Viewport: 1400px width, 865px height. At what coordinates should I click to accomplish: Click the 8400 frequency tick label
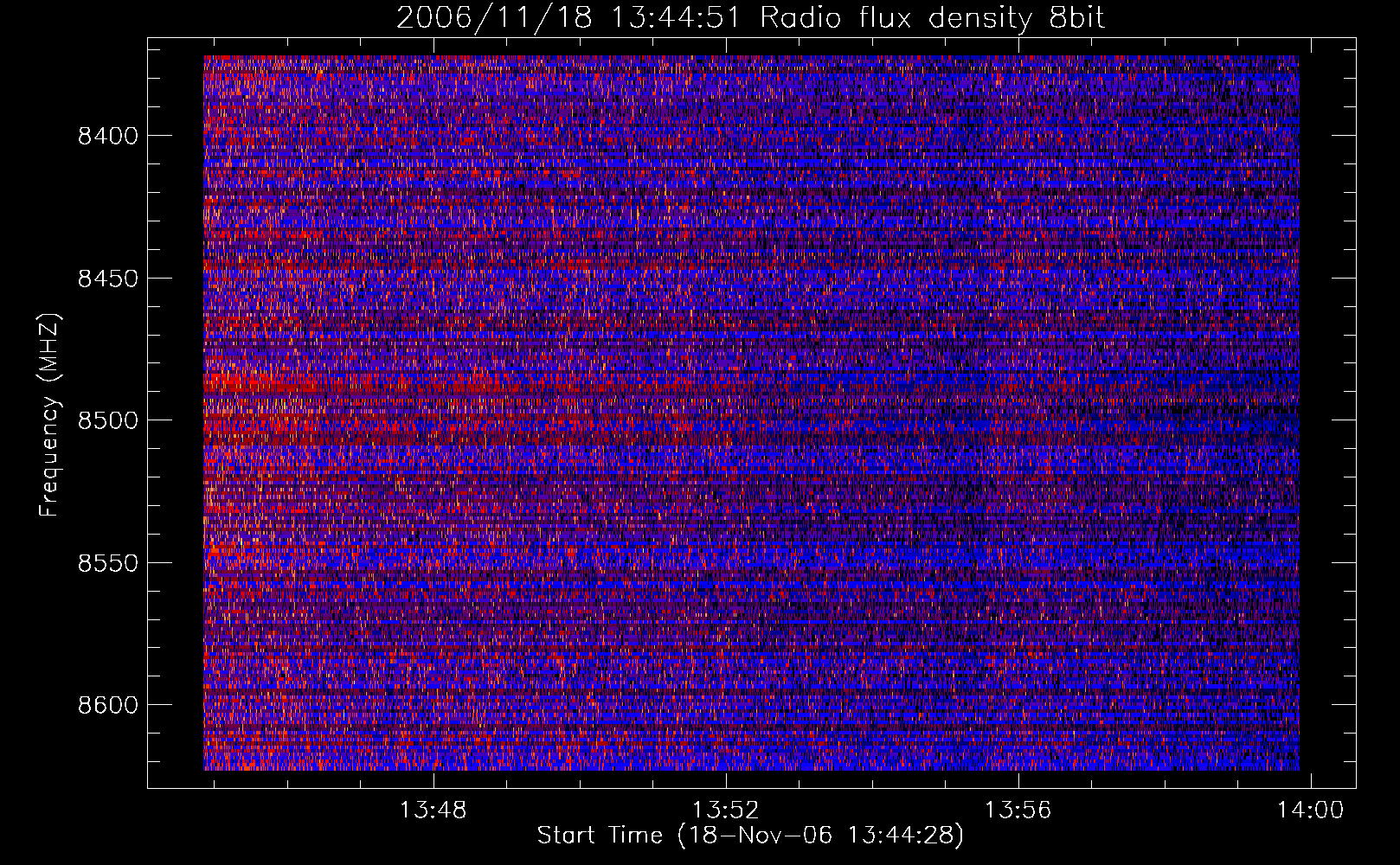pos(108,136)
